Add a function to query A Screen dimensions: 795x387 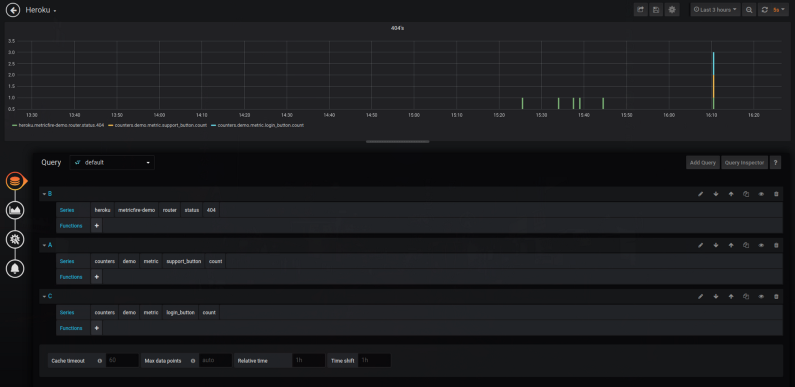(x=96, y=277)
